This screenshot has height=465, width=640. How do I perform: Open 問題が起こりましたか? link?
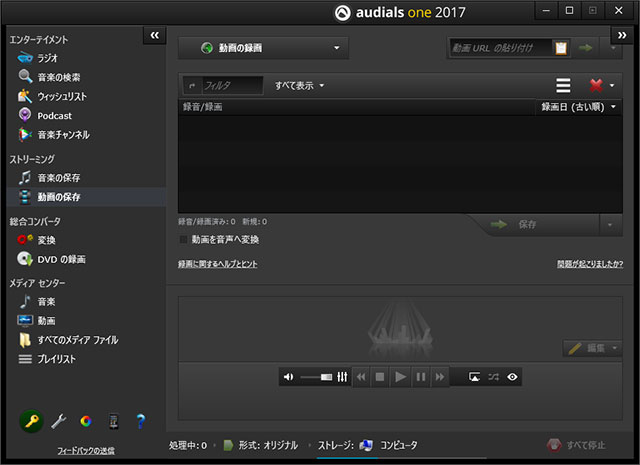tap(590, 264)
